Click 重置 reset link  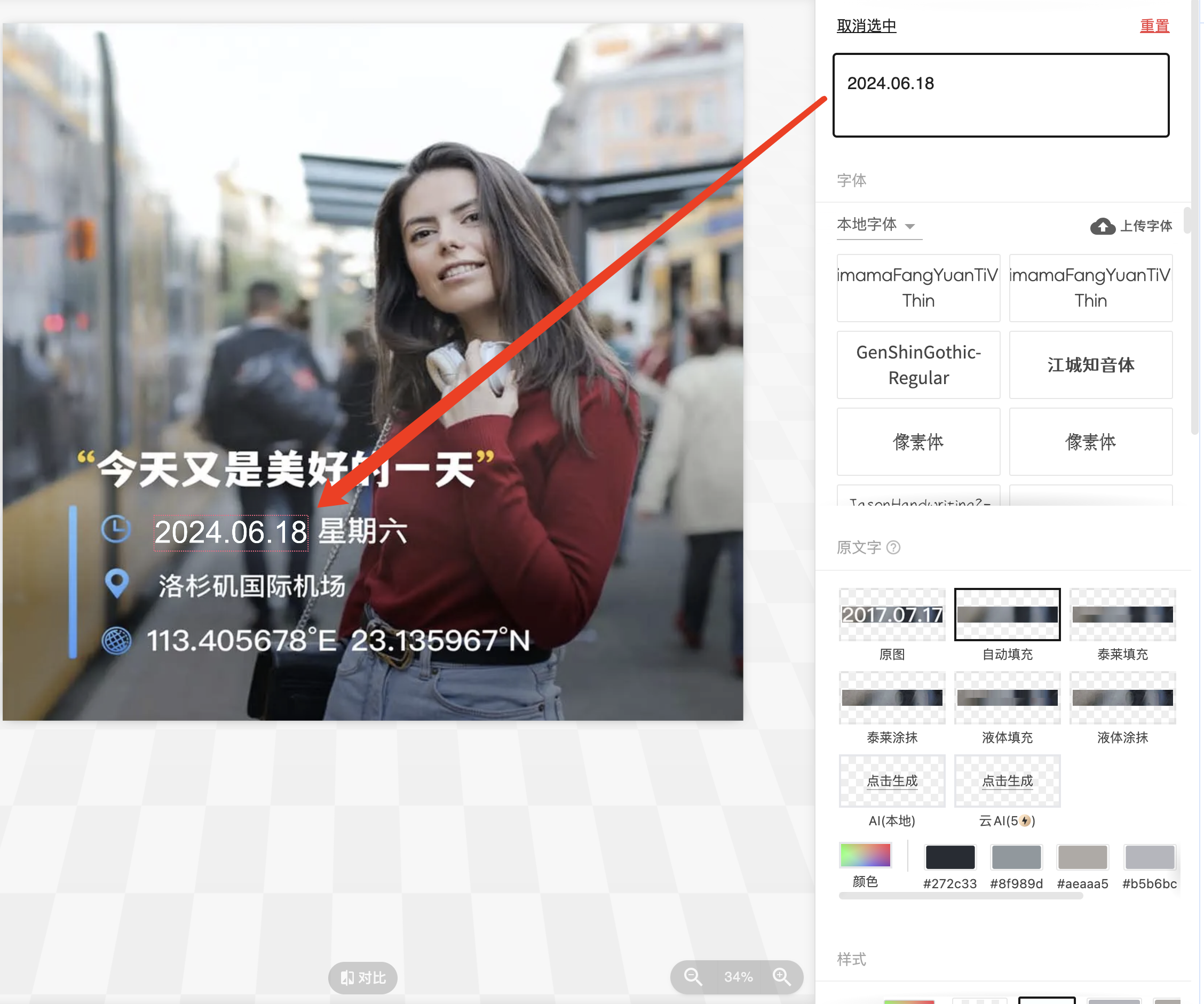pyautogui.click(x=1155, y=26)
